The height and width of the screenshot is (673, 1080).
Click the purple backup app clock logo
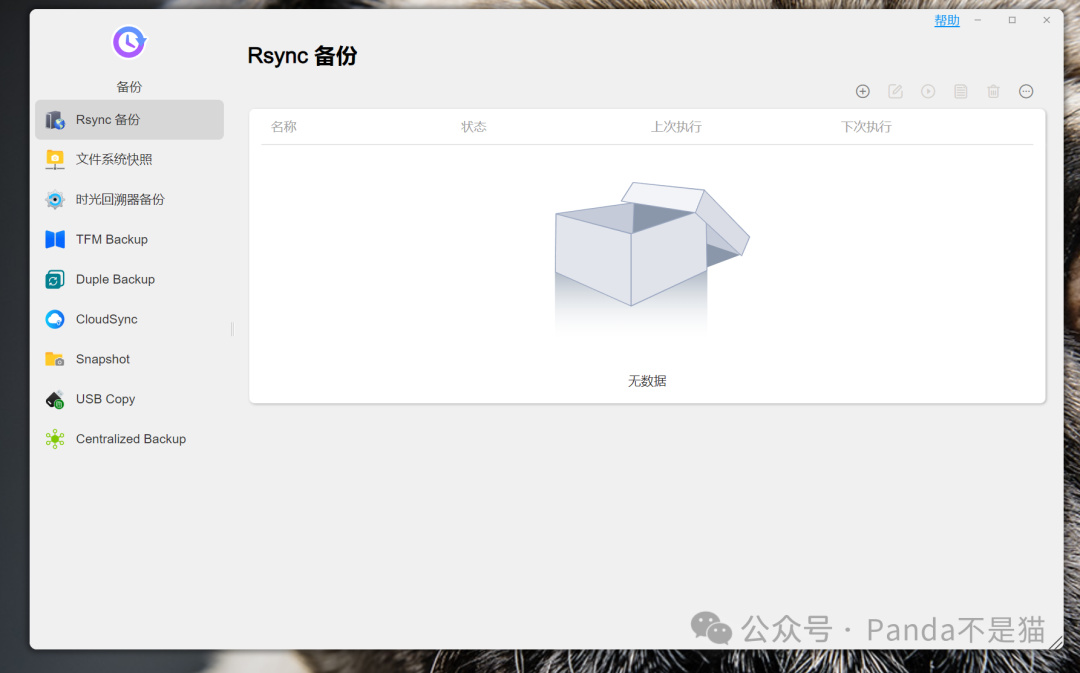coord(129,43)
